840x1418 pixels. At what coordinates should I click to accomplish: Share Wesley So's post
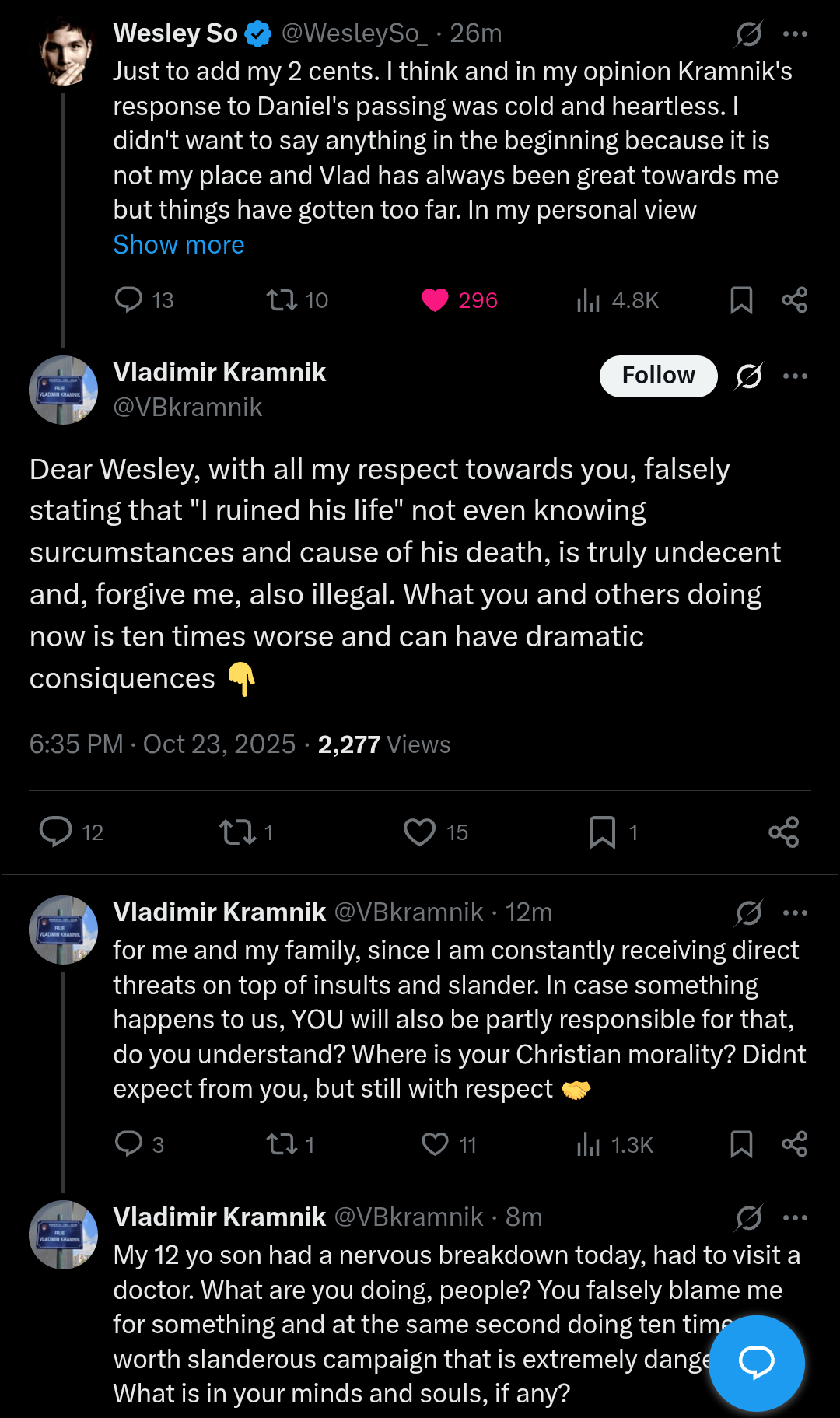(794, 300)
